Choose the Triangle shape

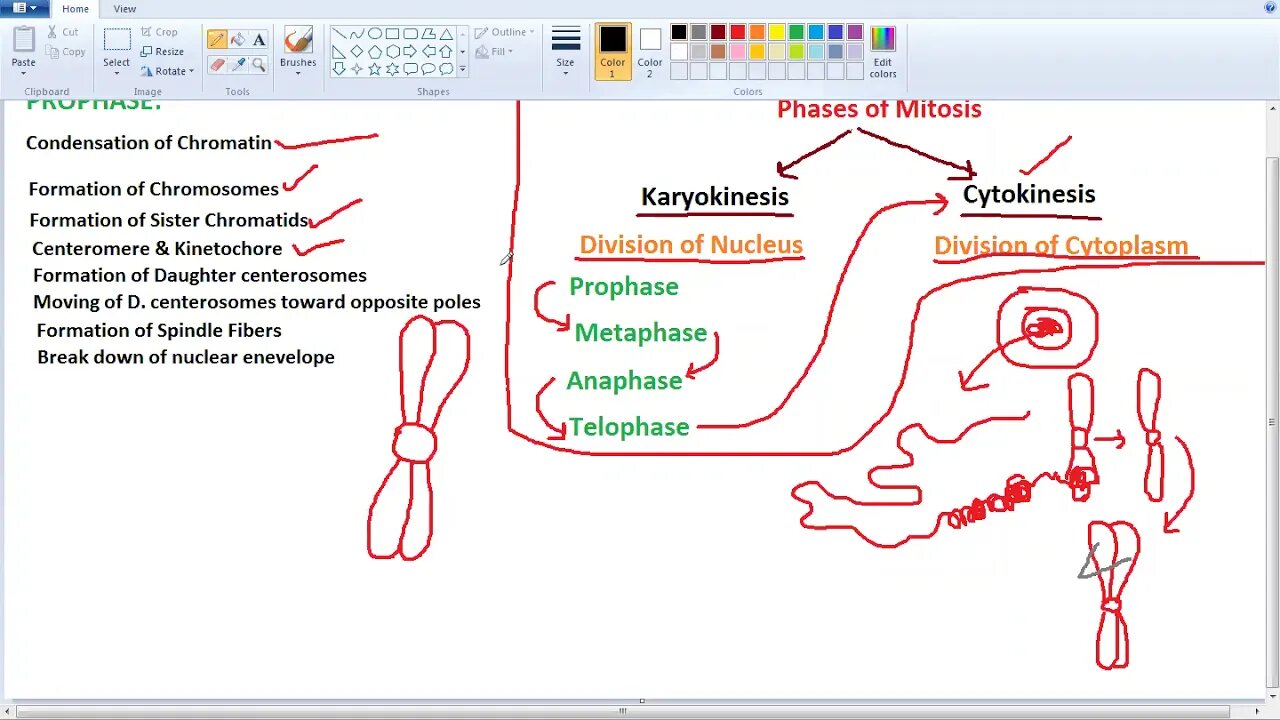pyautogui.click(x=446, y=34)
